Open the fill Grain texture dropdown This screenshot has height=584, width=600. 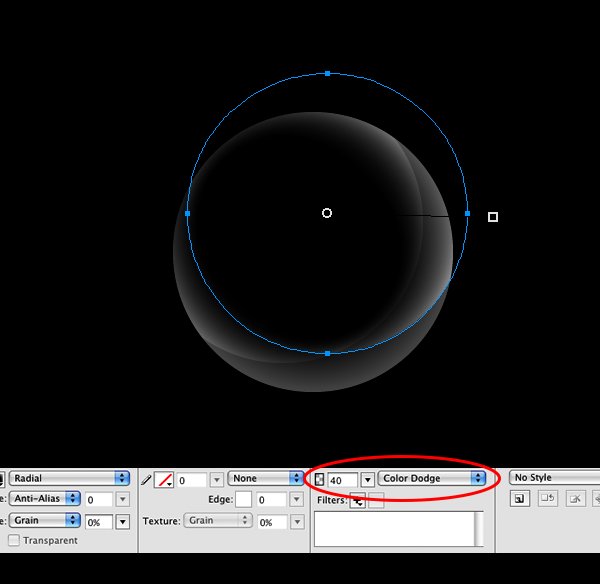click(x=45, y=520)
